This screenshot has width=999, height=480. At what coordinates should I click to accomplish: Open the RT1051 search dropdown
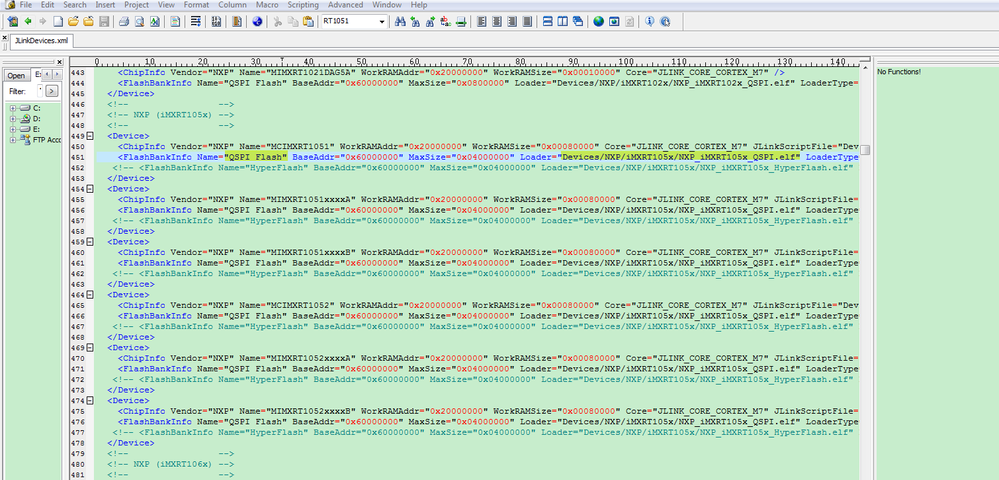point(382,22)
